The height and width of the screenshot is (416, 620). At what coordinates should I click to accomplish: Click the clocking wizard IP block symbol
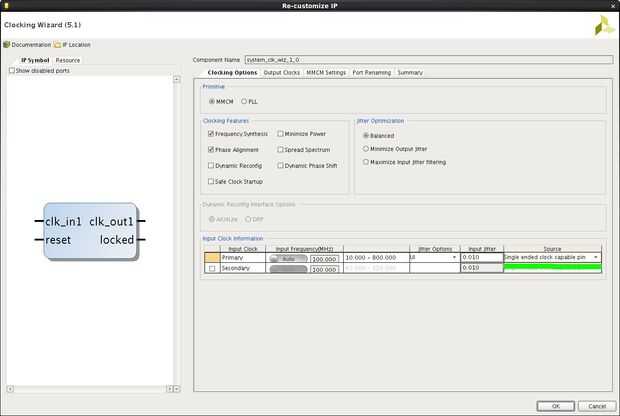click(x=90, y=231)
